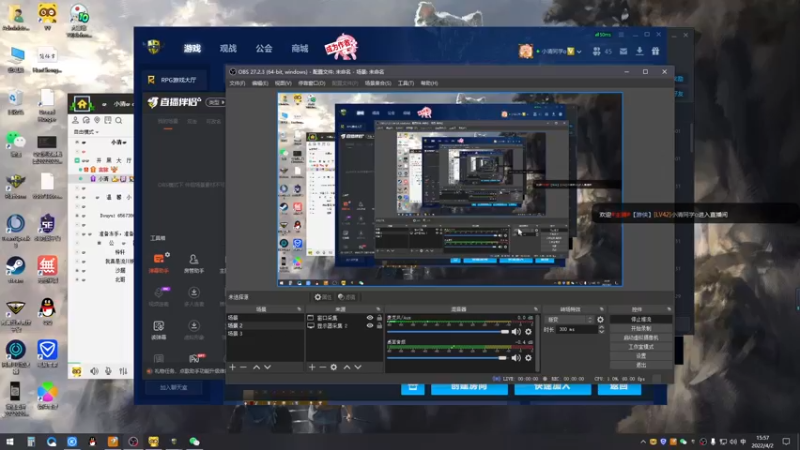
Task: Click the 停止推流 button
Action: pyautogui.click(x=641, y=319)
